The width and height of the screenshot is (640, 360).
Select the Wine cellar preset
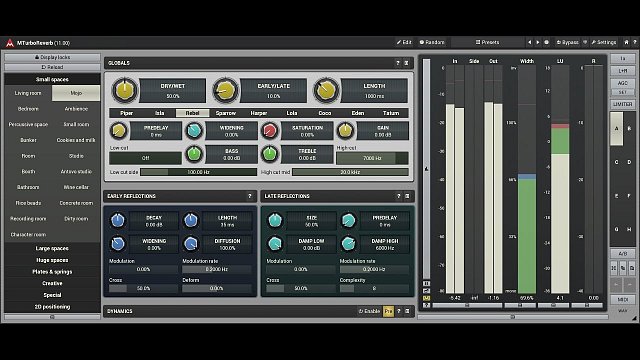(x=76, y=187)
